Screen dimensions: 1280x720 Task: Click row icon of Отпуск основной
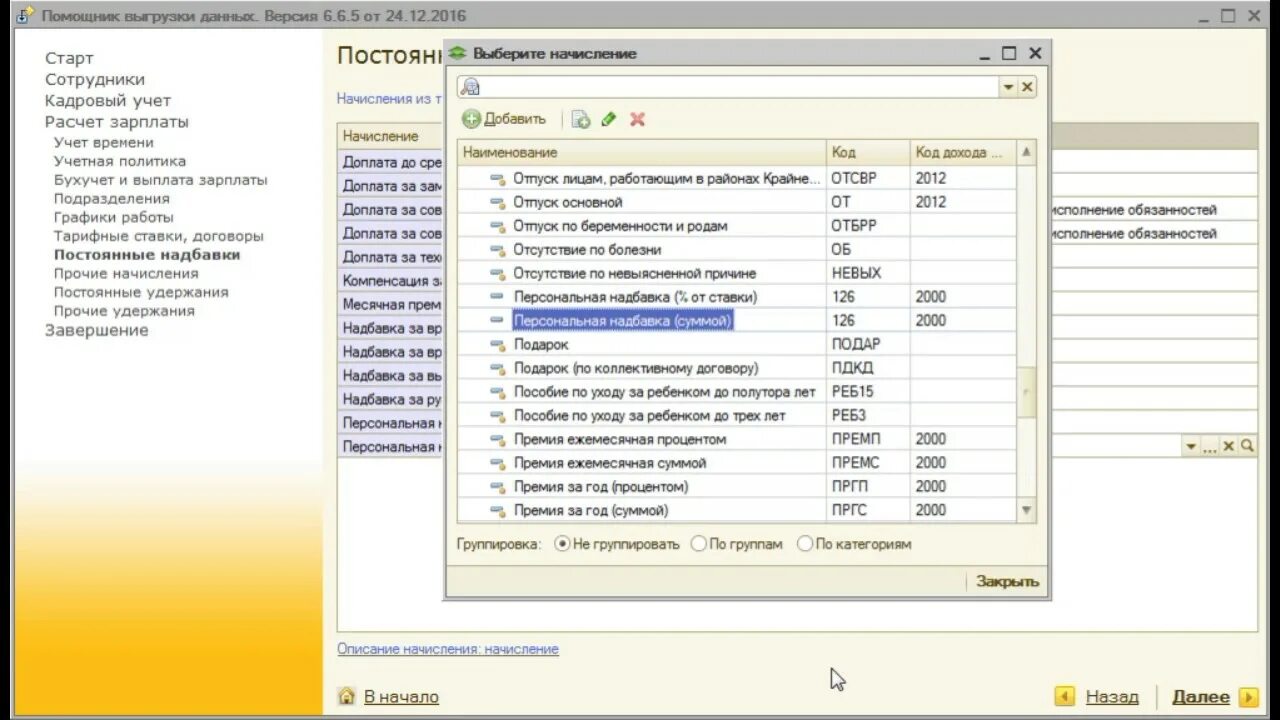point(497,202)
